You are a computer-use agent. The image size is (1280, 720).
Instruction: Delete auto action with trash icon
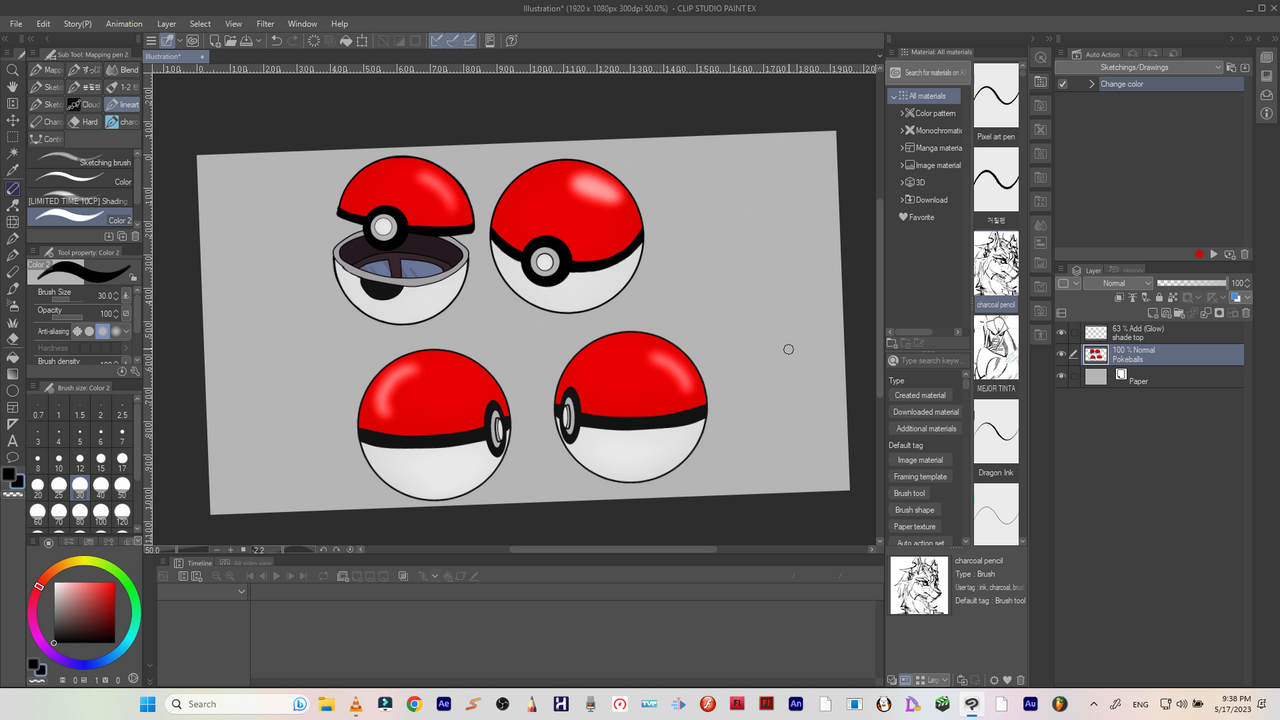1245,255
